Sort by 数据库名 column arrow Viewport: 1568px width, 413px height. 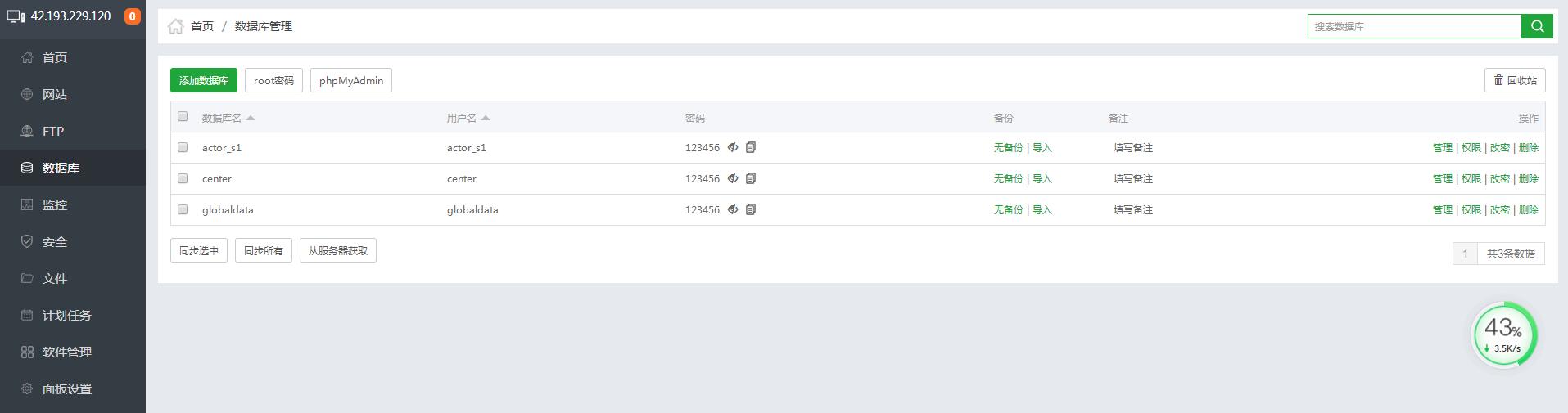[251, 118]
